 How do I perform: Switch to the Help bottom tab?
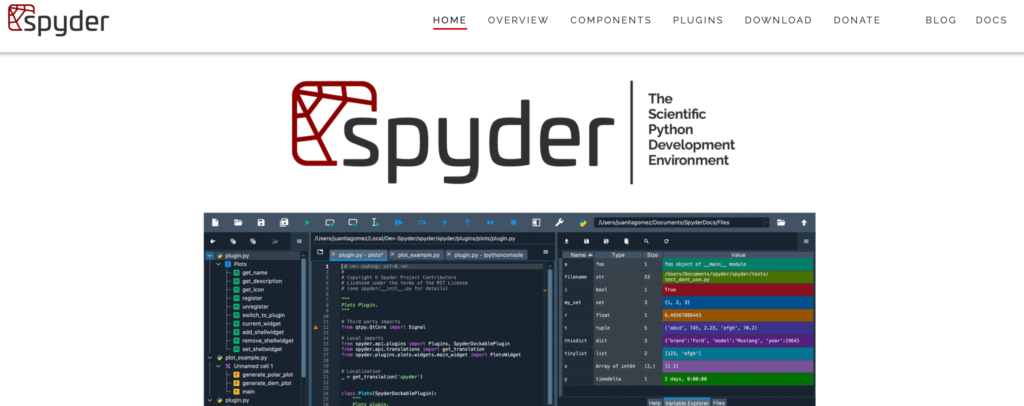(x=655, y=402)
